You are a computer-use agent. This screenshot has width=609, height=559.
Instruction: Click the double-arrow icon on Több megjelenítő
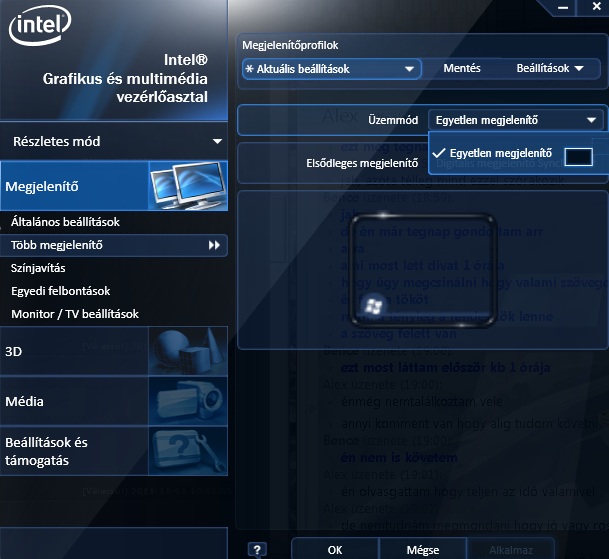click(214, 245)
